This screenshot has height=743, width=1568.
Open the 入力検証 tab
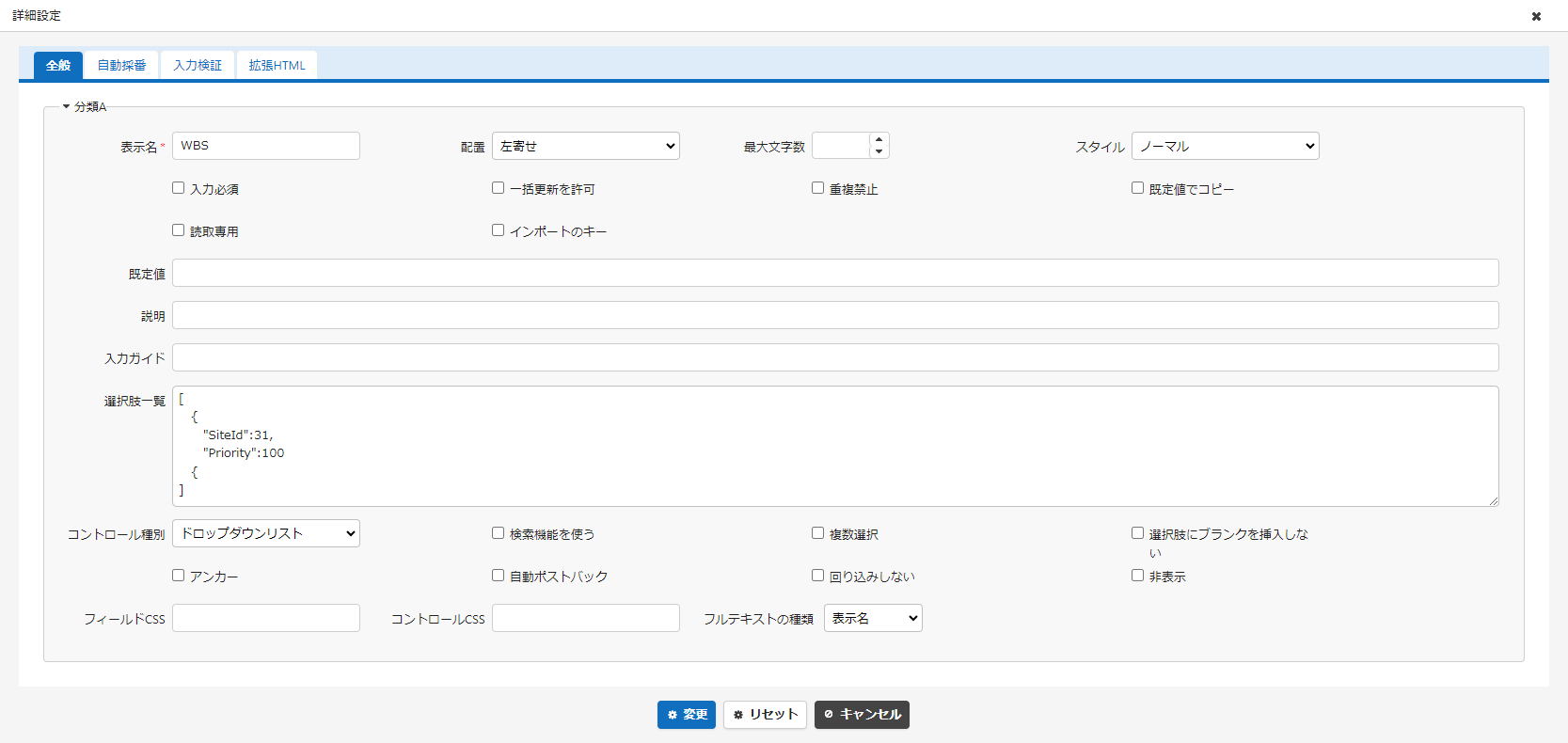(198, 65)
